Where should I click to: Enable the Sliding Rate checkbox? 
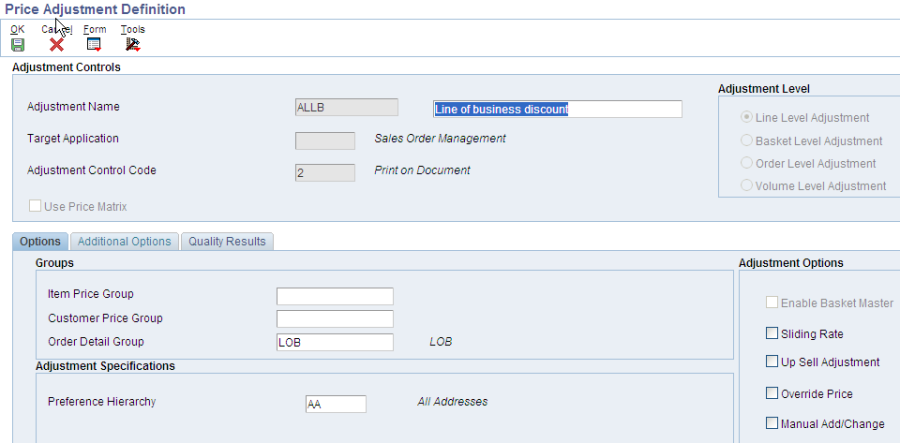tap(772, 333)
